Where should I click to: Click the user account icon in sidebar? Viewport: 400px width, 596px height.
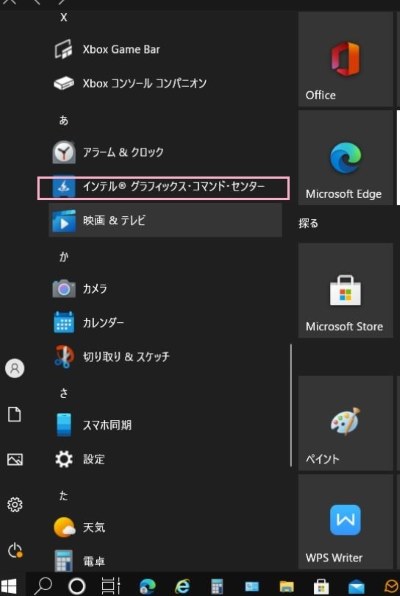point(14,368)
